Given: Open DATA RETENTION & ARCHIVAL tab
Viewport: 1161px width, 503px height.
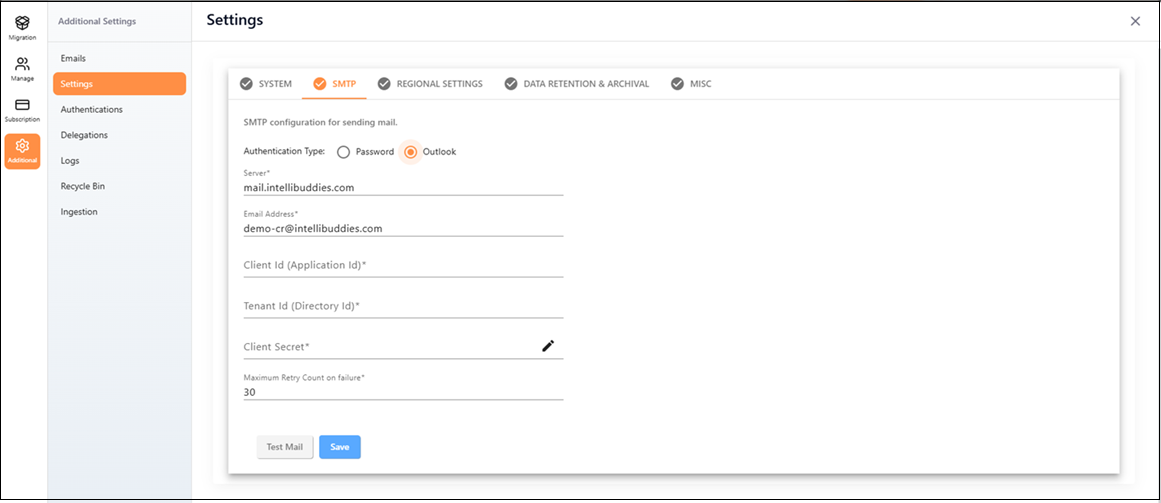Looking at the screenshot, I should tap(577, 84).
